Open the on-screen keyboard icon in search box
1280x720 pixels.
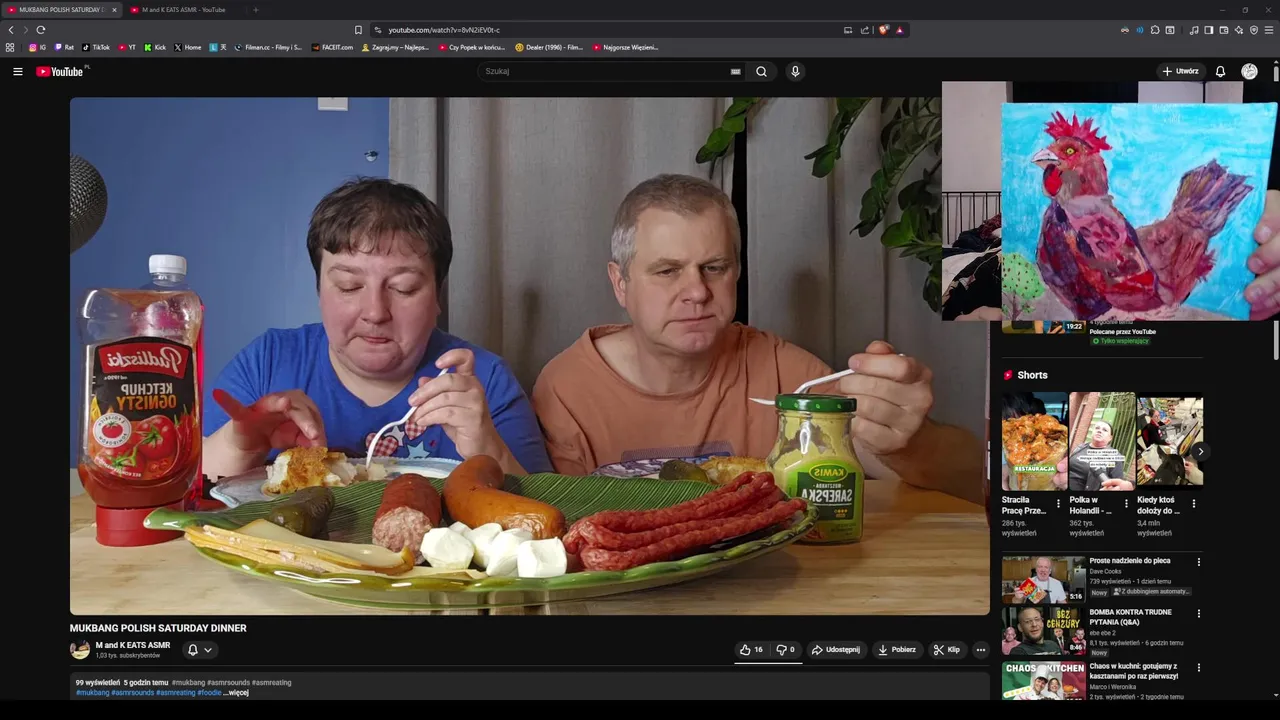[736, 72]
